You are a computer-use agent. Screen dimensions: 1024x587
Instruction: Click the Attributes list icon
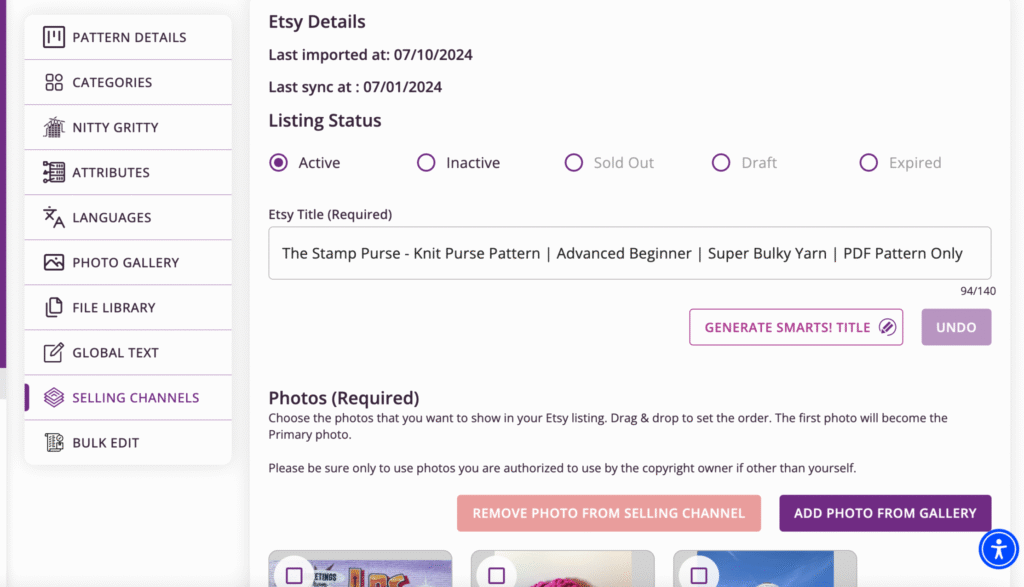coord(54,173)
